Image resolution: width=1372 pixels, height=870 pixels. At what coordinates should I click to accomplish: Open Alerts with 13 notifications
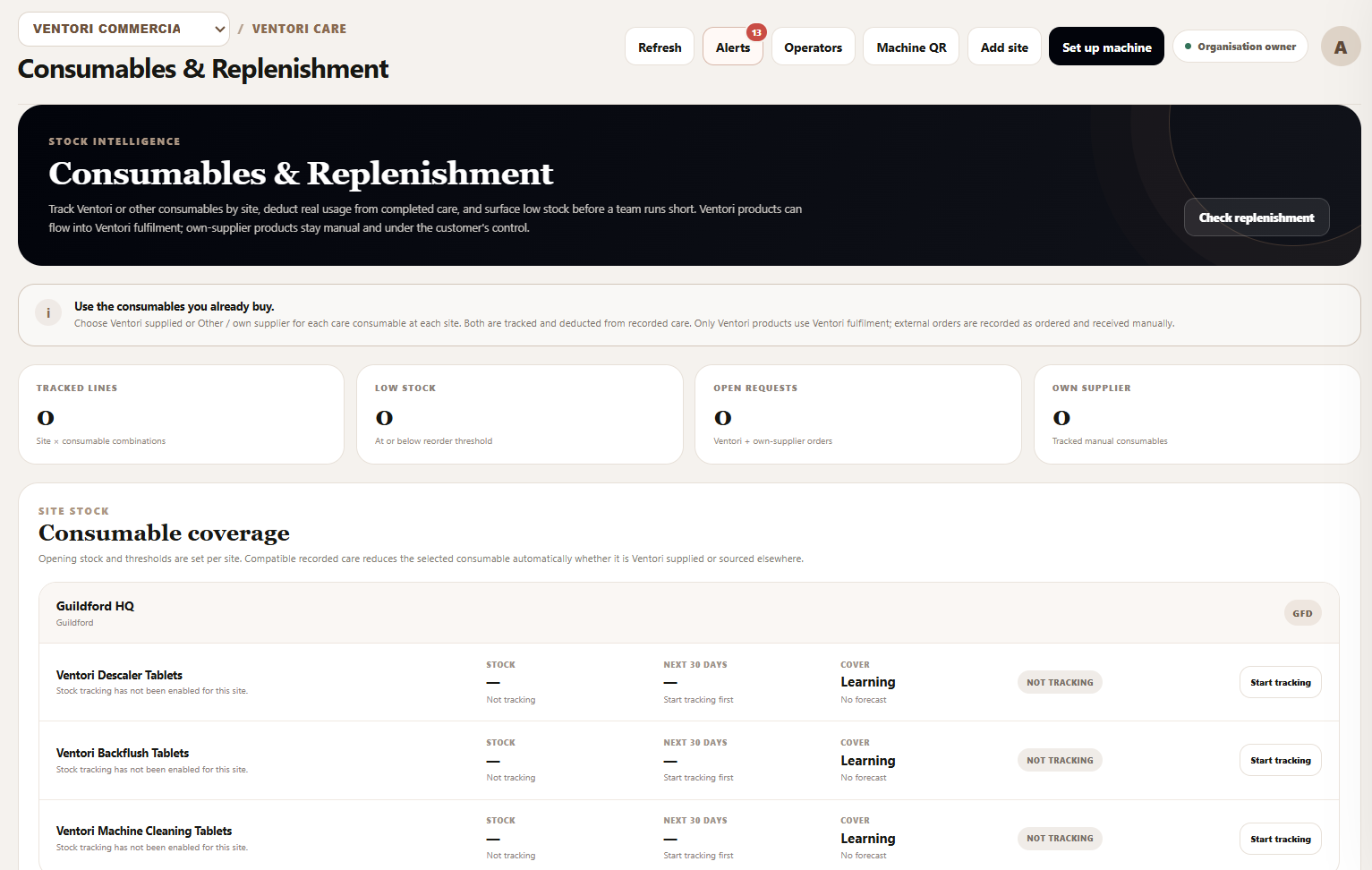733,47
